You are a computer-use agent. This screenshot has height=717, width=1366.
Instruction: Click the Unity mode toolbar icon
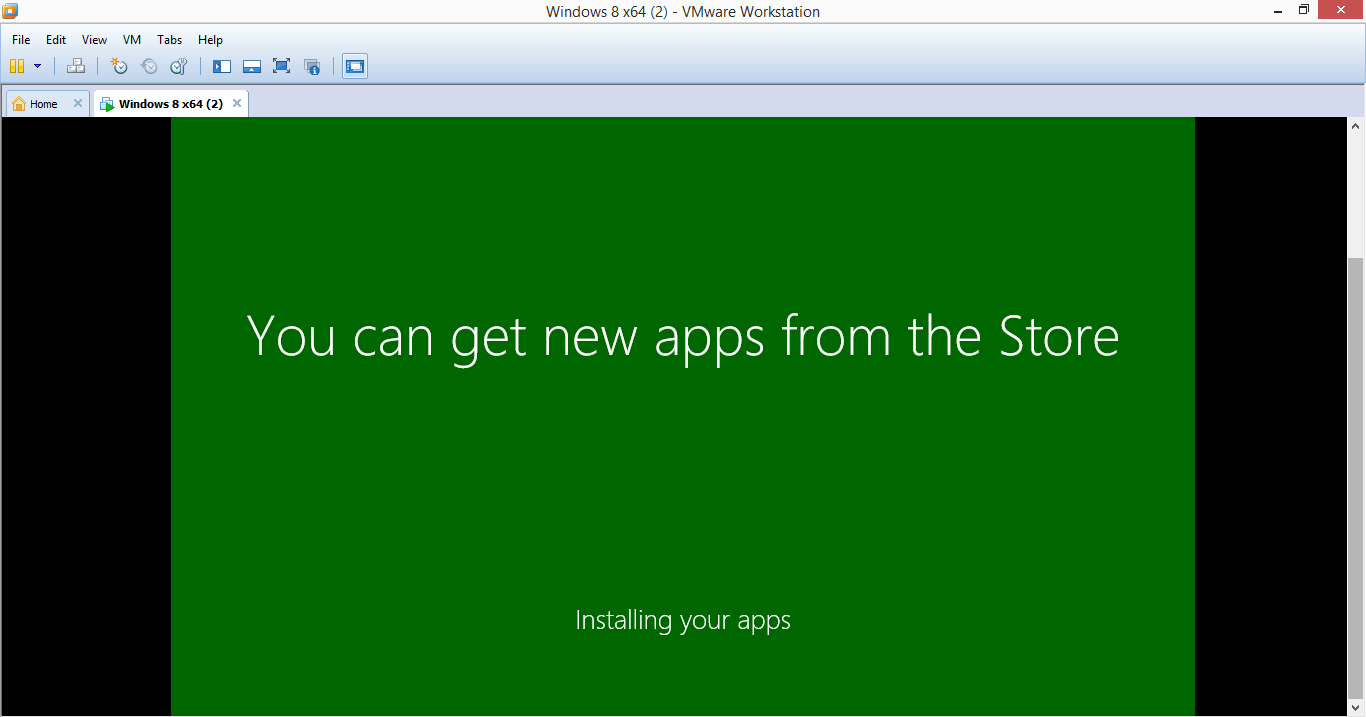tap(312, 66)
